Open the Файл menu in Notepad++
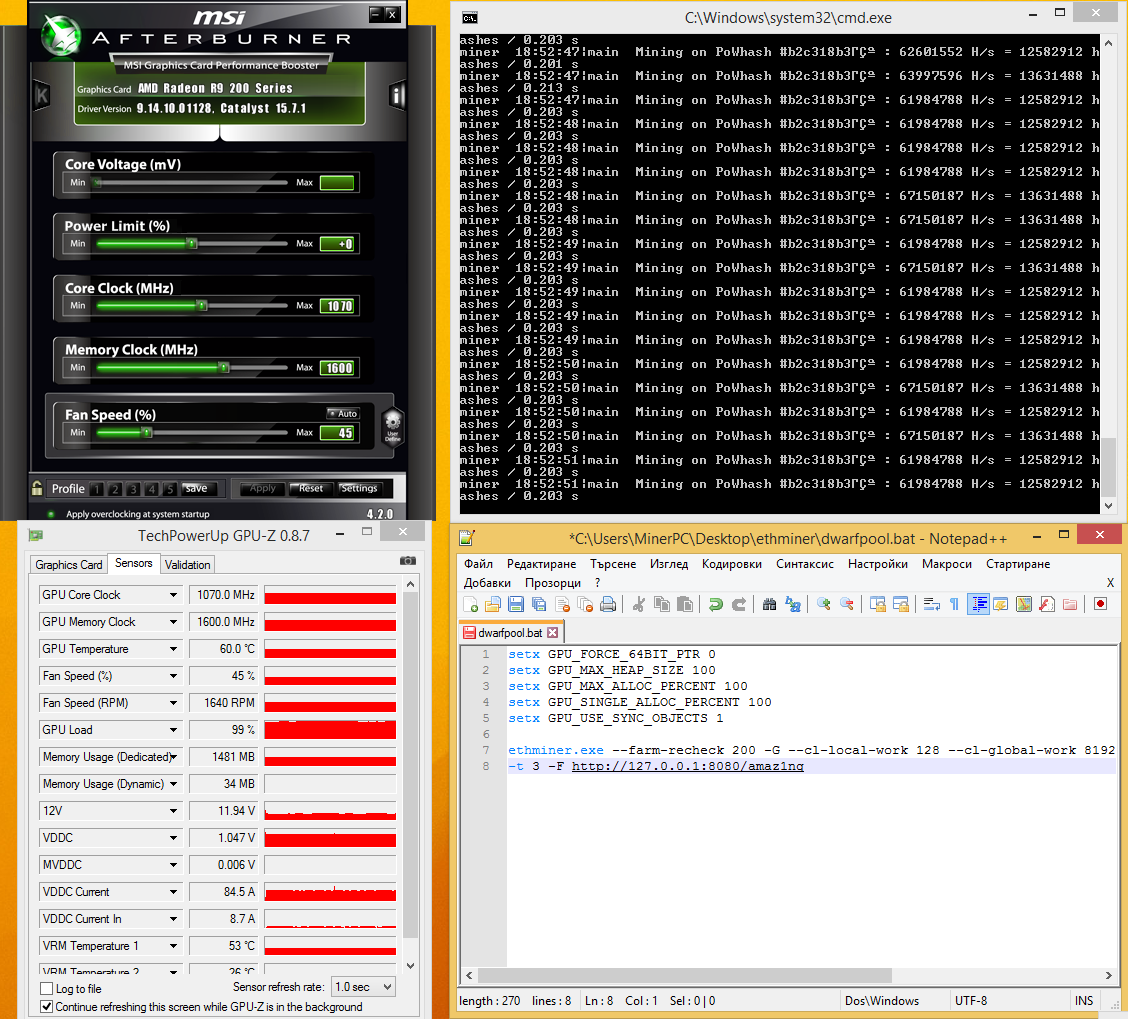The width and height of the screenshot is (1128, 1019). 478,564
